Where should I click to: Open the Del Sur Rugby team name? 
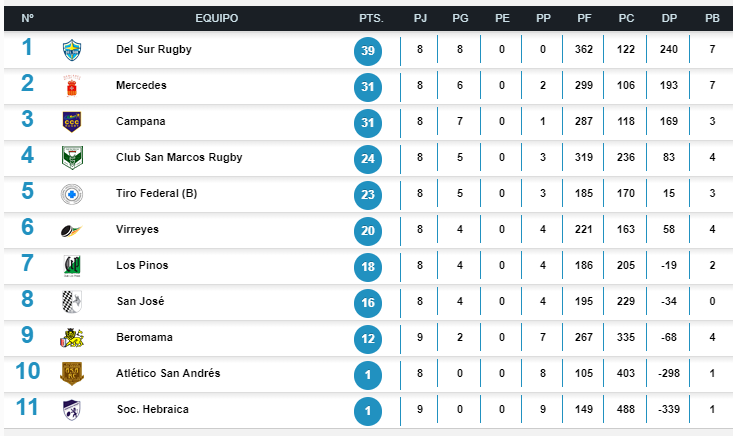(x=153, y=49)
